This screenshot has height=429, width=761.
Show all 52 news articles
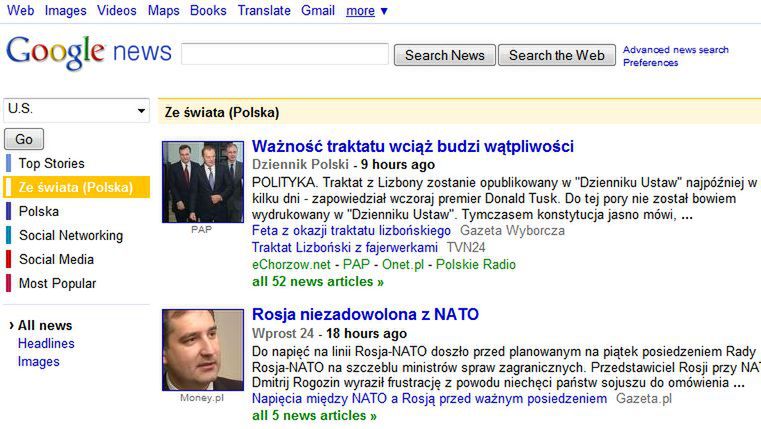tap(314, 282)
